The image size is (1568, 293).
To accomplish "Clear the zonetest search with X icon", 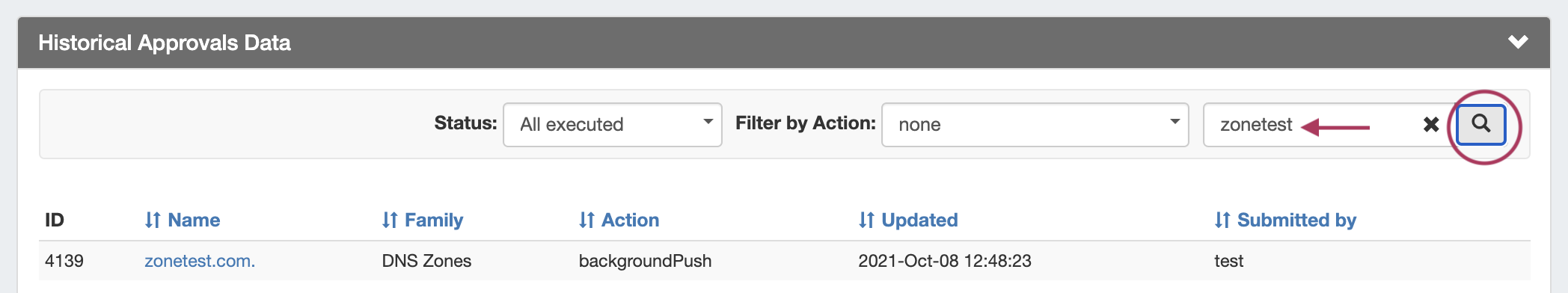I will tap(1431, 124).
